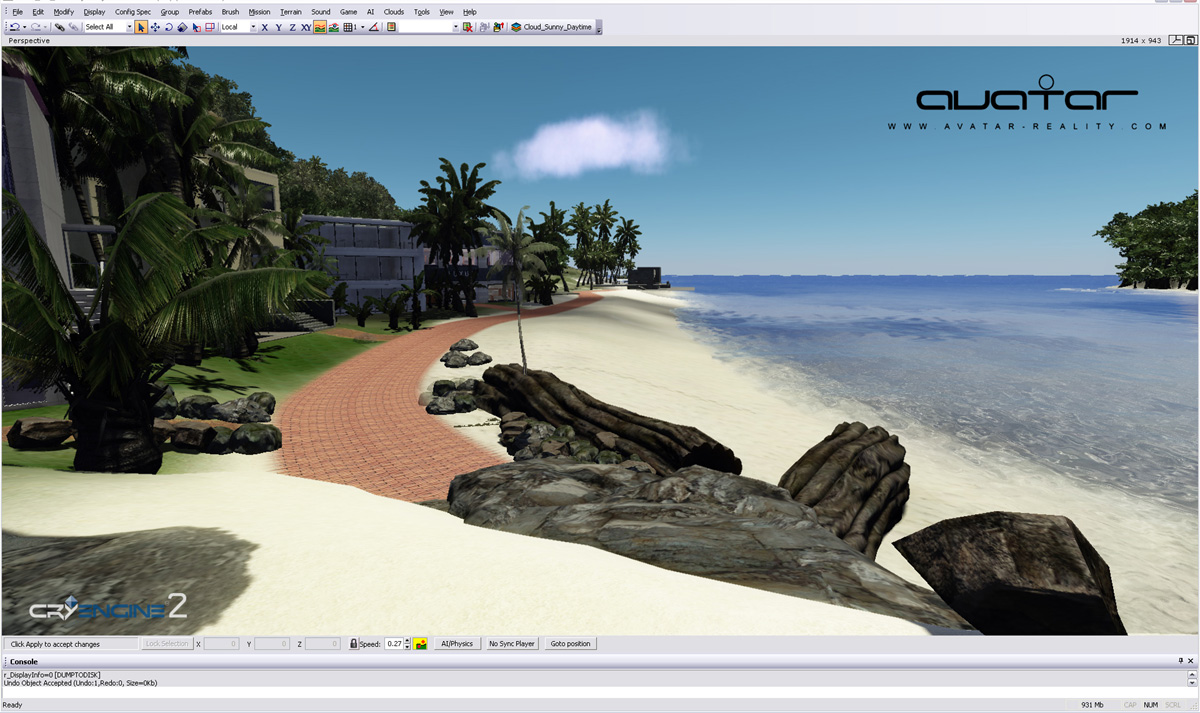Open the object list book icon
Viewport: 1200px width, 713px height.
click(x=390, y=27)
